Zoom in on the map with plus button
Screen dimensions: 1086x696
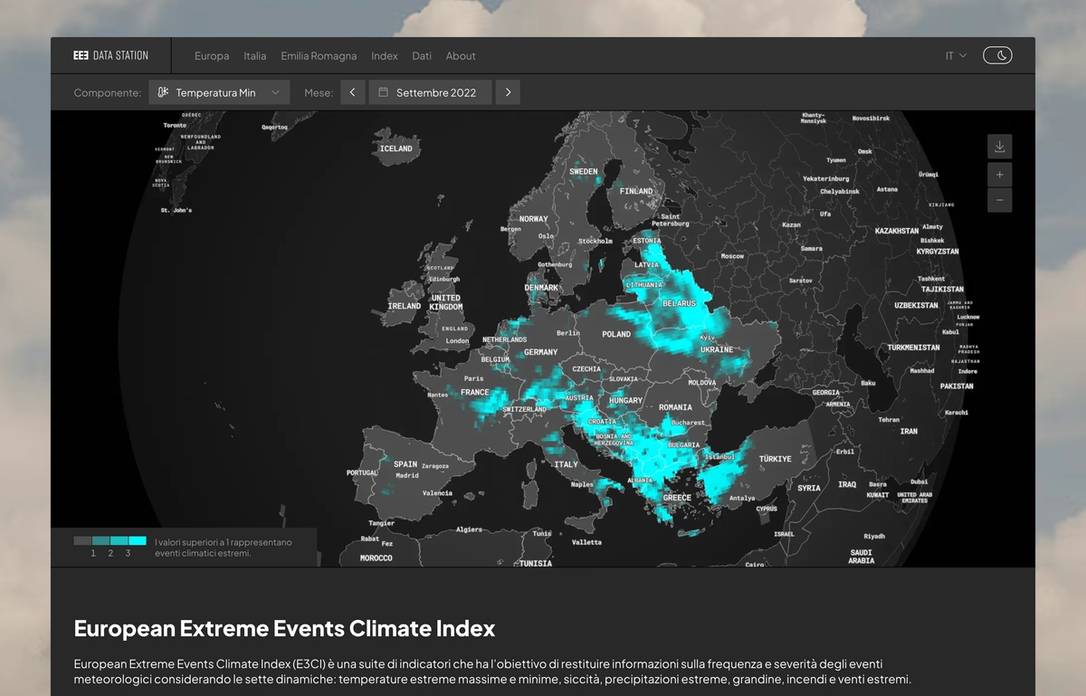999,174
